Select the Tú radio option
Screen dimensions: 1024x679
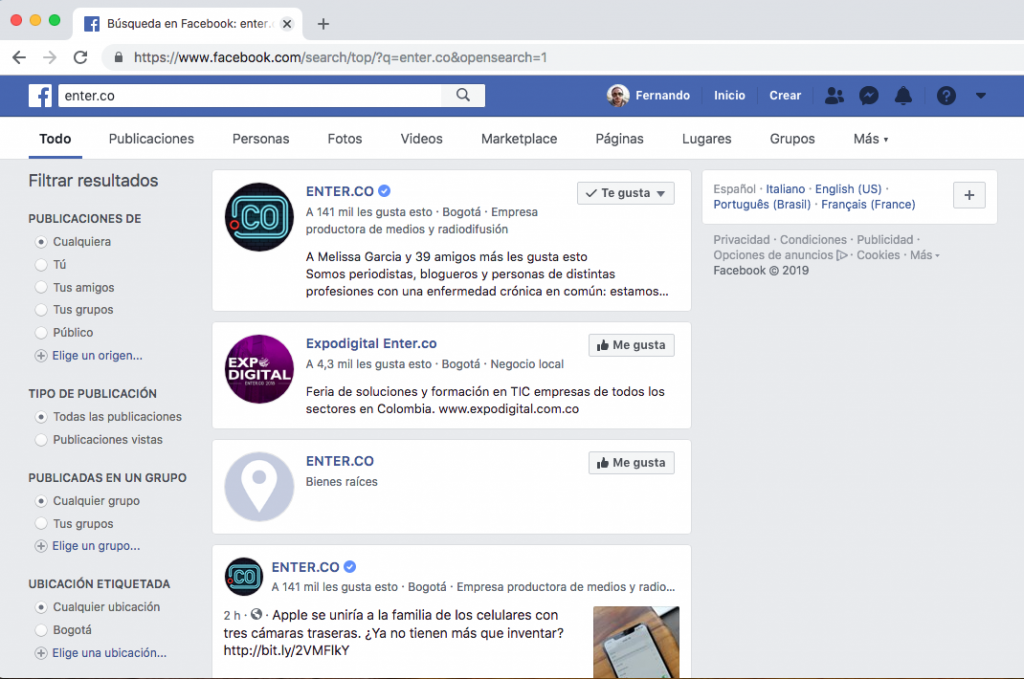(41, 264)
